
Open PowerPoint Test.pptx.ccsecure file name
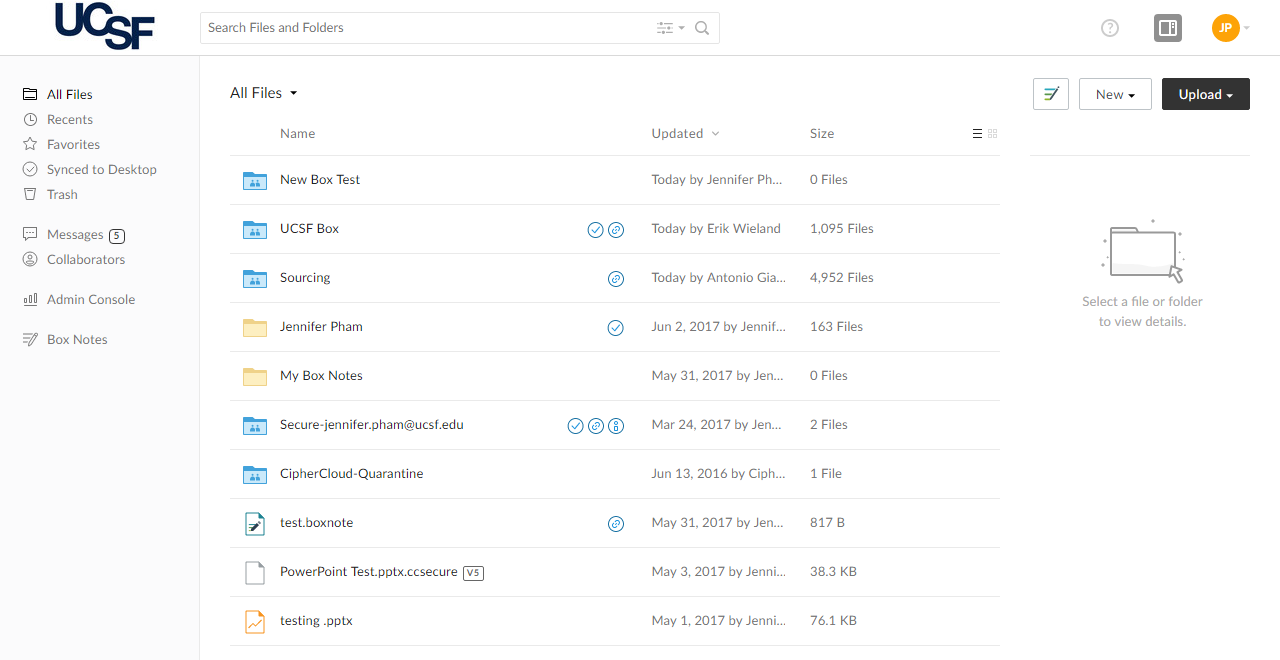369,572
